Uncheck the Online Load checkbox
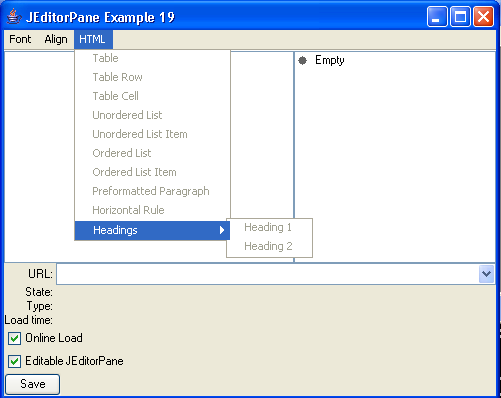This screenshot has height=398, width=501. click(14, 339)
